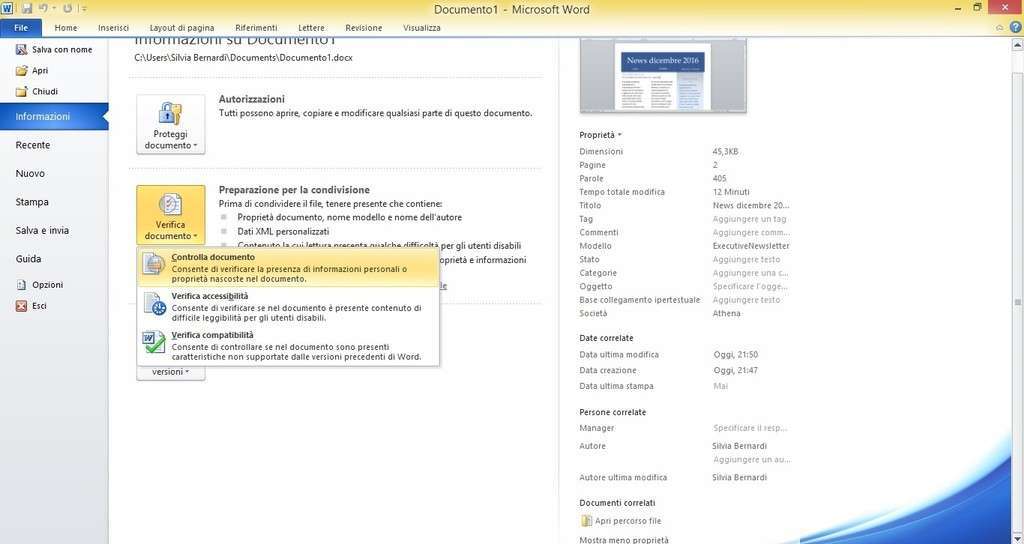Click the Base collegamento ipertestuale field
The width and height of the screenshot is (1024, 544).
[746, 300]
